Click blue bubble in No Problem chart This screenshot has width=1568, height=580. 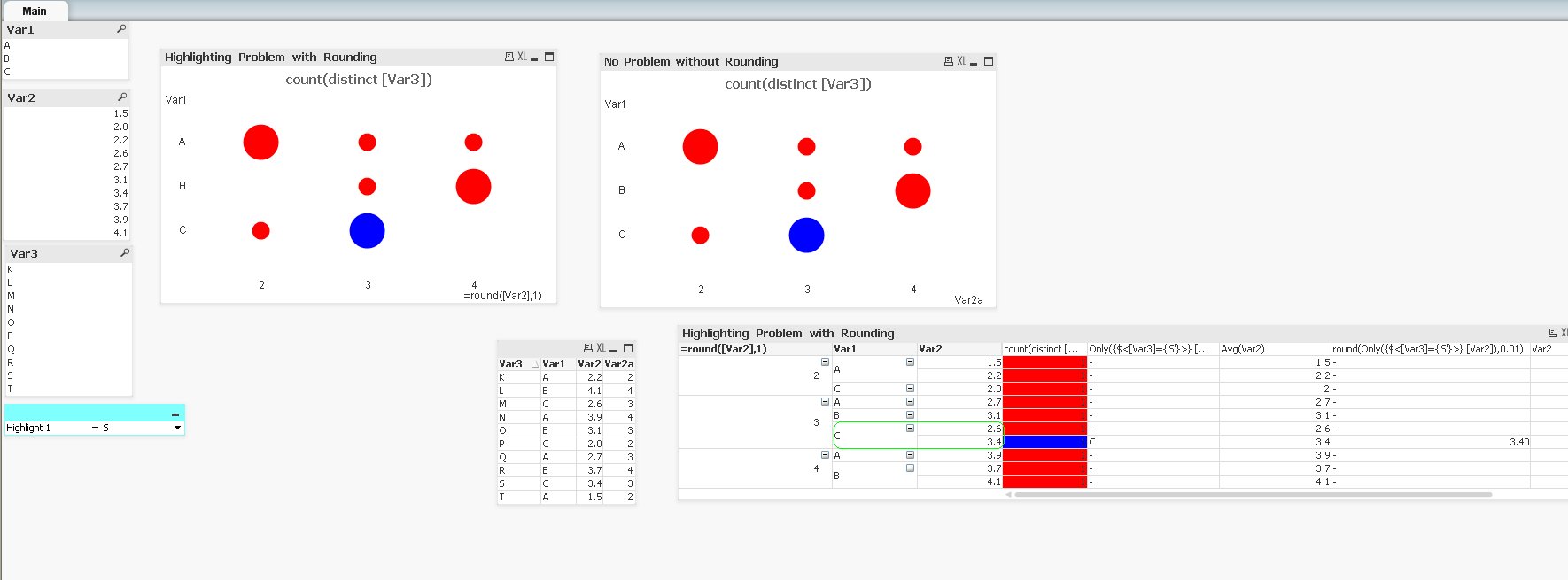[x=806, y=236]
